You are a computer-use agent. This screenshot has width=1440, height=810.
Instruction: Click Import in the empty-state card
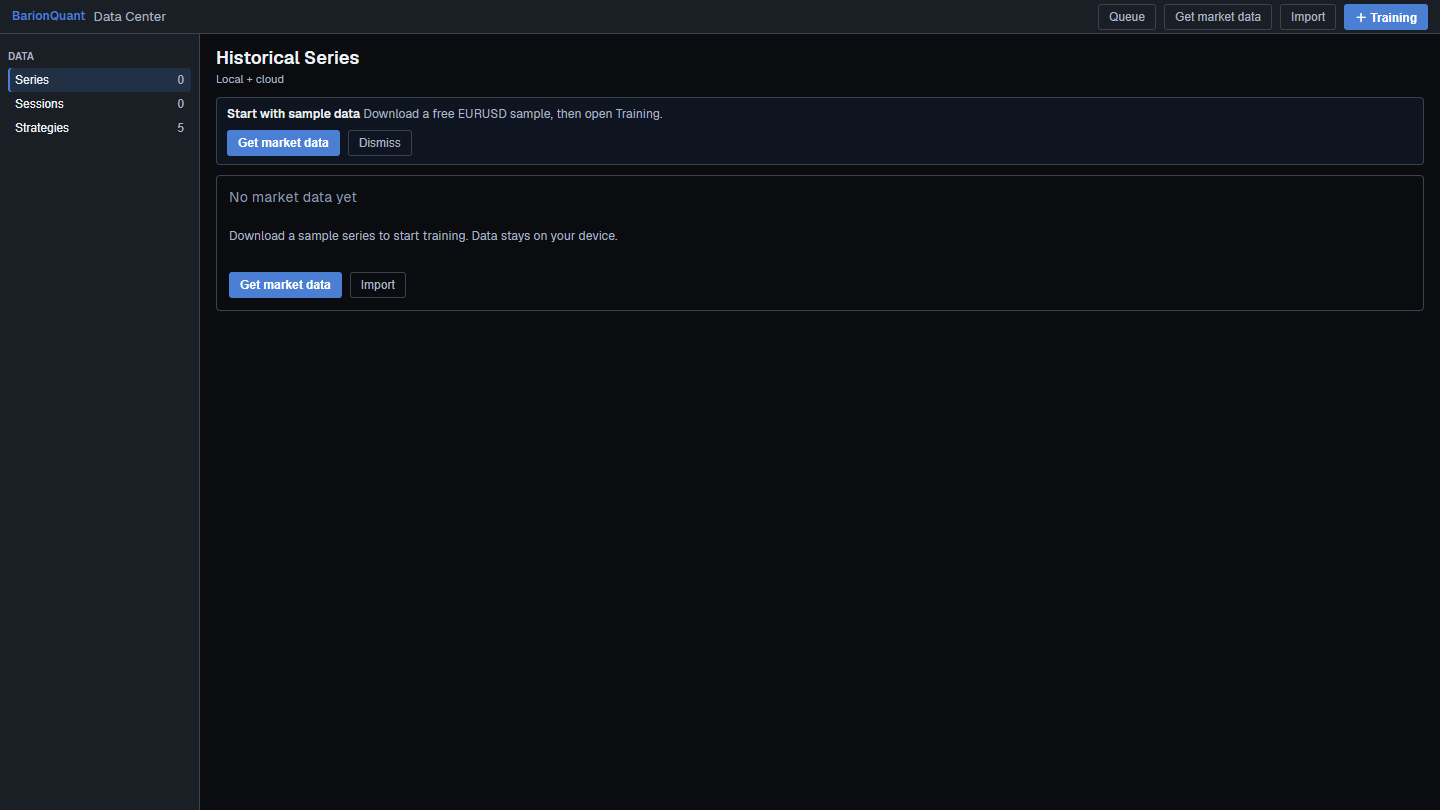click(378, 285)
